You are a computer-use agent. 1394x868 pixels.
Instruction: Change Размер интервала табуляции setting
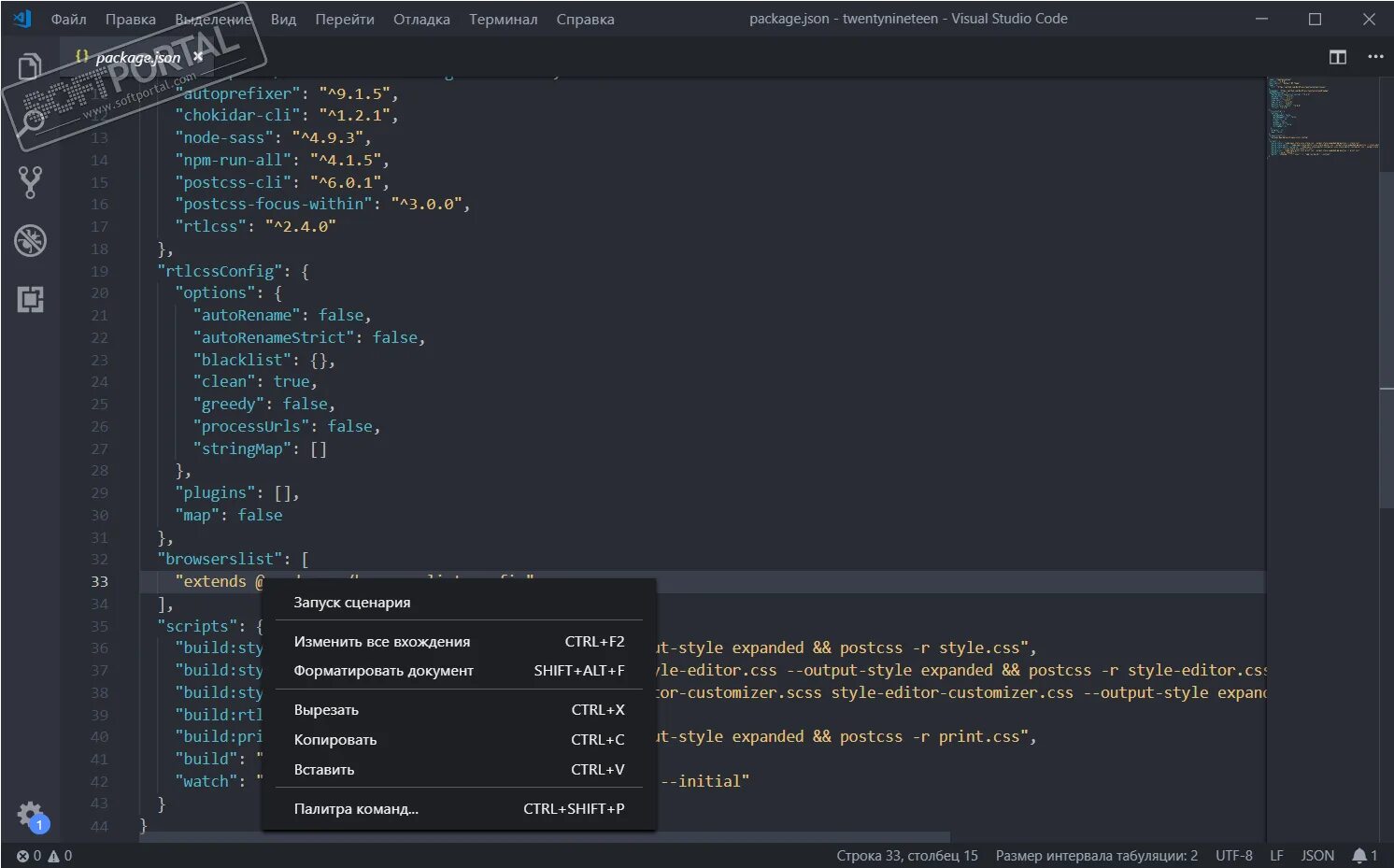(1096, 855)
